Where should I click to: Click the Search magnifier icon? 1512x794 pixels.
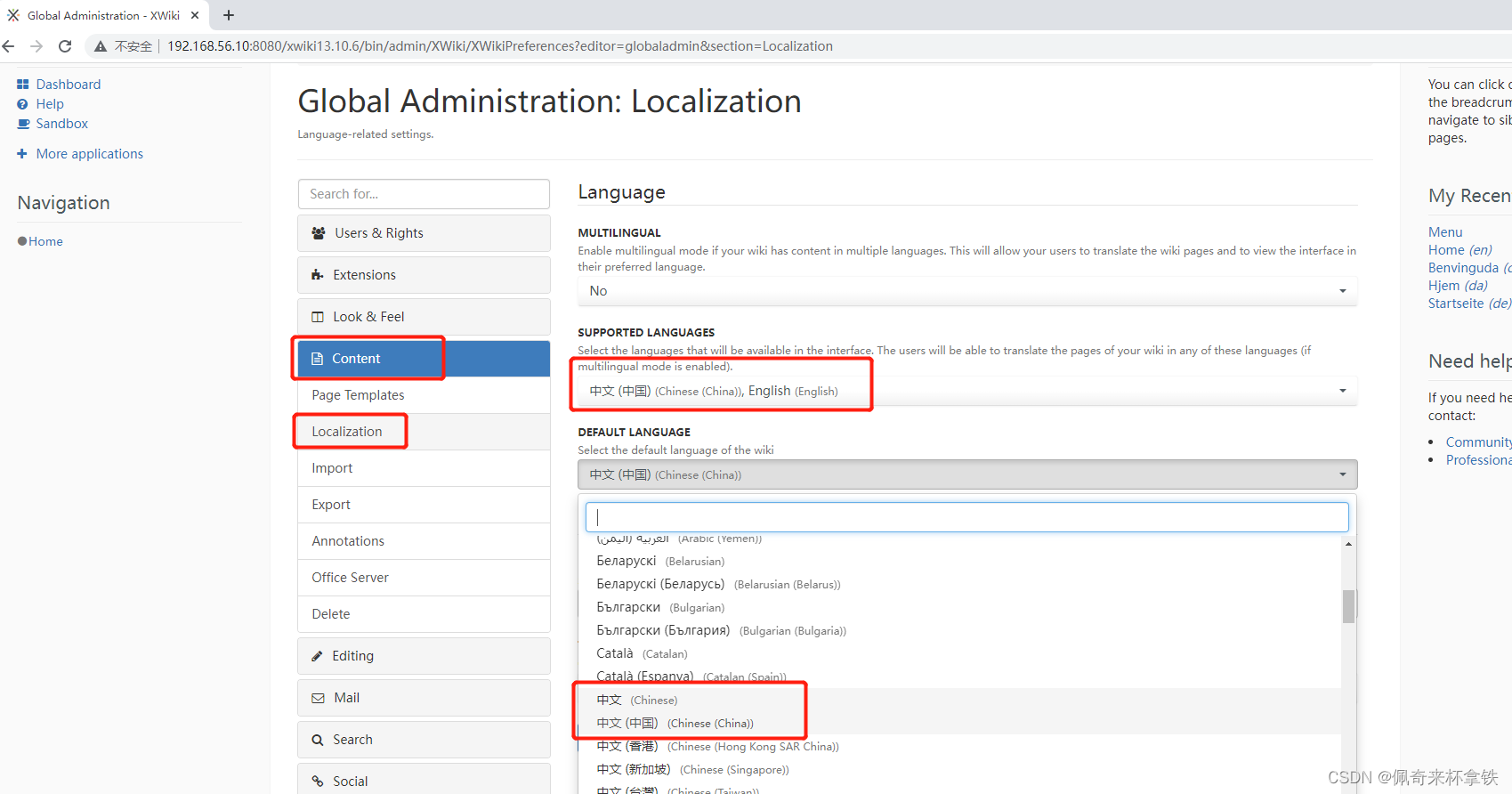pos(318,740)
